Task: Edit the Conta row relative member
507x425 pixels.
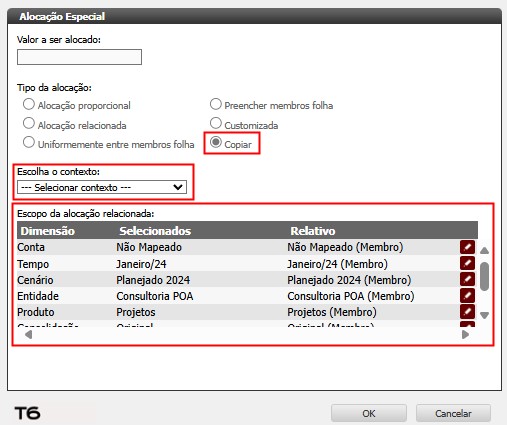Action: (467, 247)
